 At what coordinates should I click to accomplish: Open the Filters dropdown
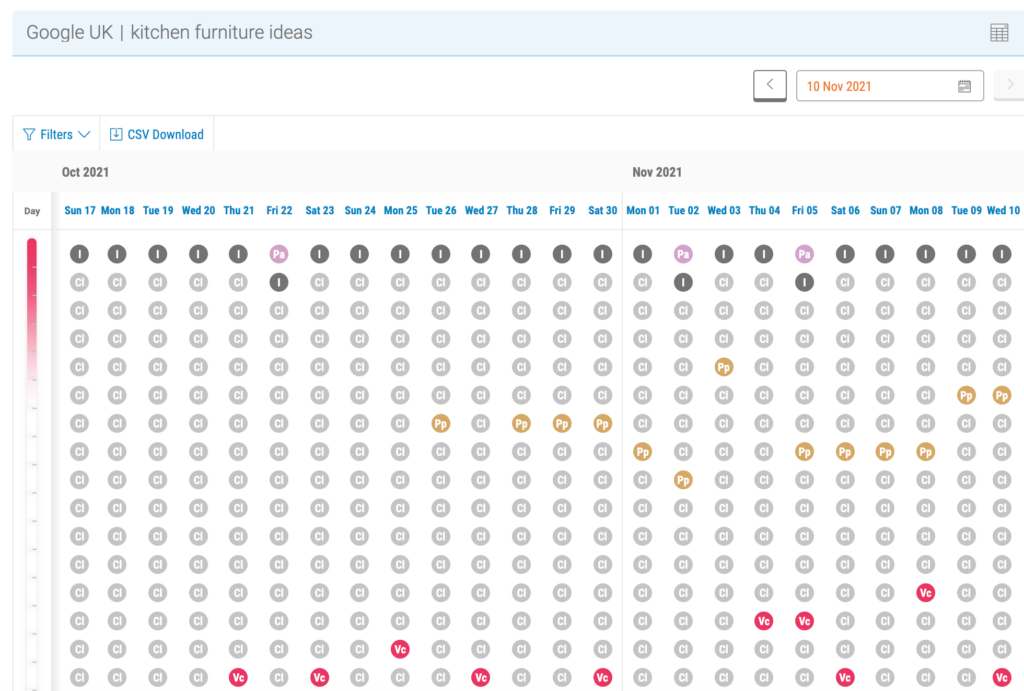(55, 133)
